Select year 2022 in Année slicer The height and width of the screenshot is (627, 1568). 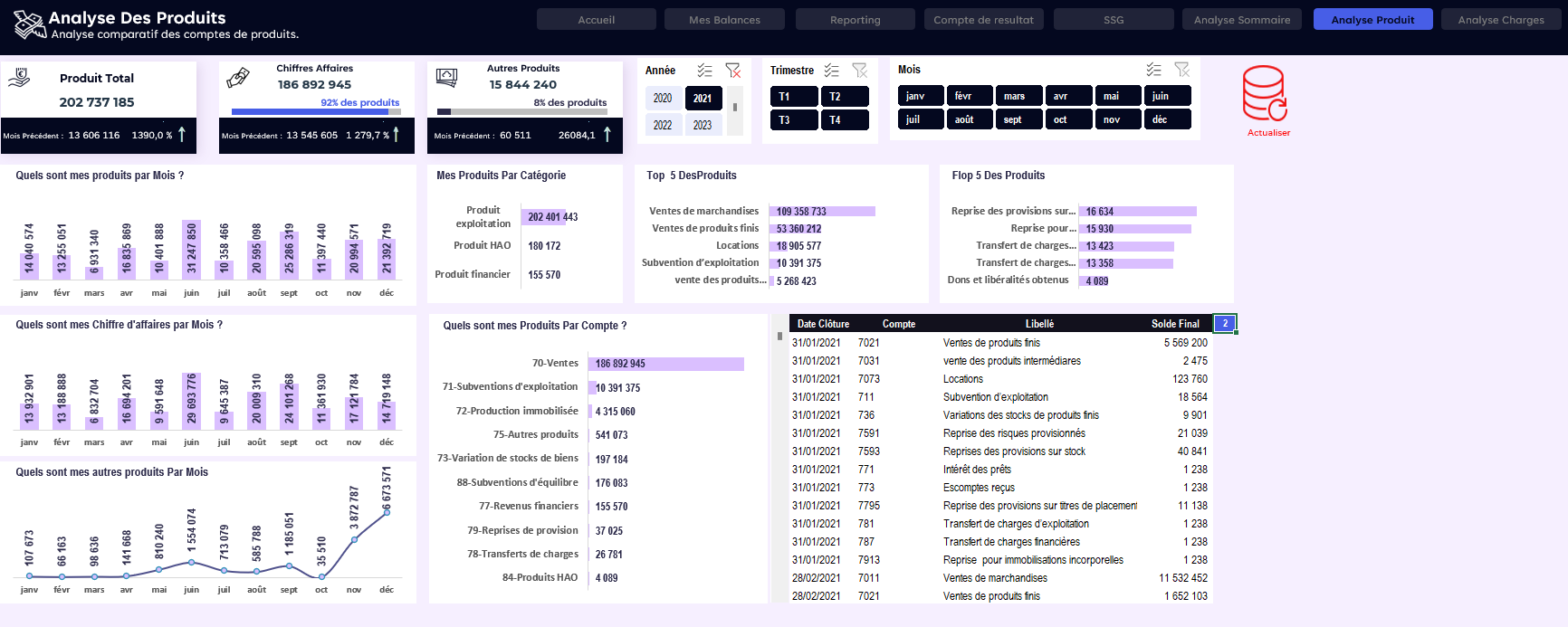tap(663, 125)
